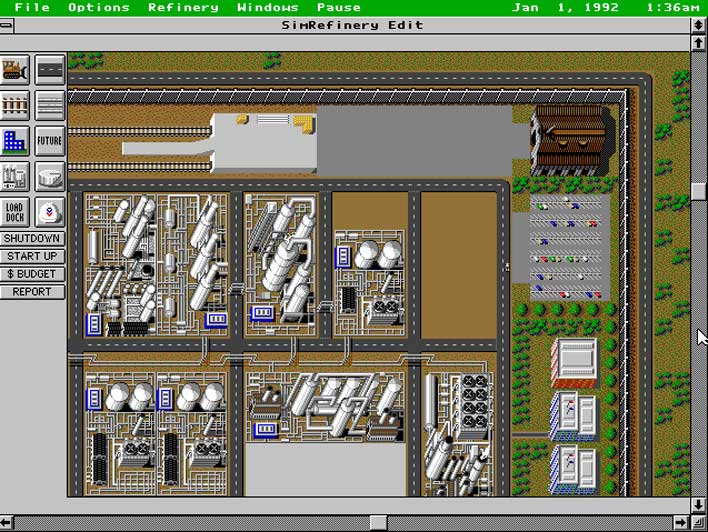Click the lower railroad track
The image size is (708, 532).
click(x=140, y=167)
